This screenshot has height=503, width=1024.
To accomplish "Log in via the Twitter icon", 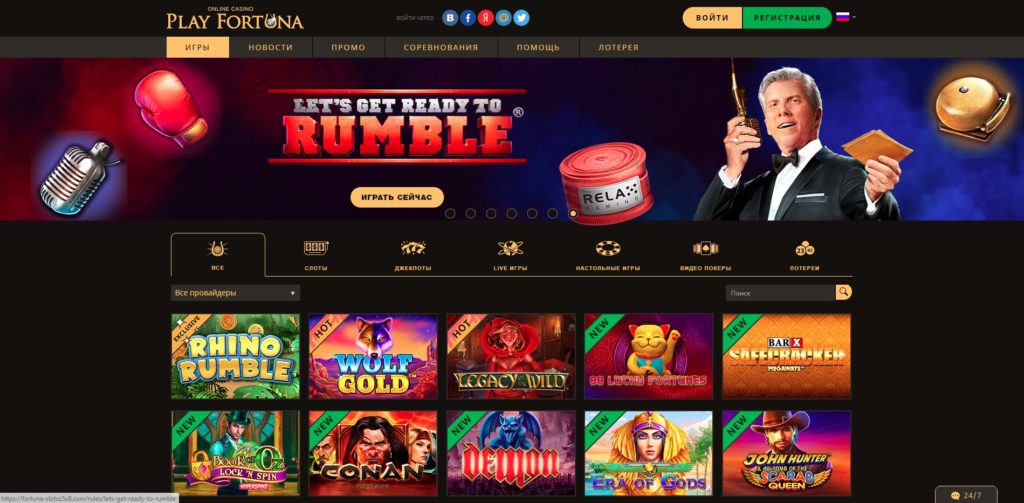I will point(521,18).
